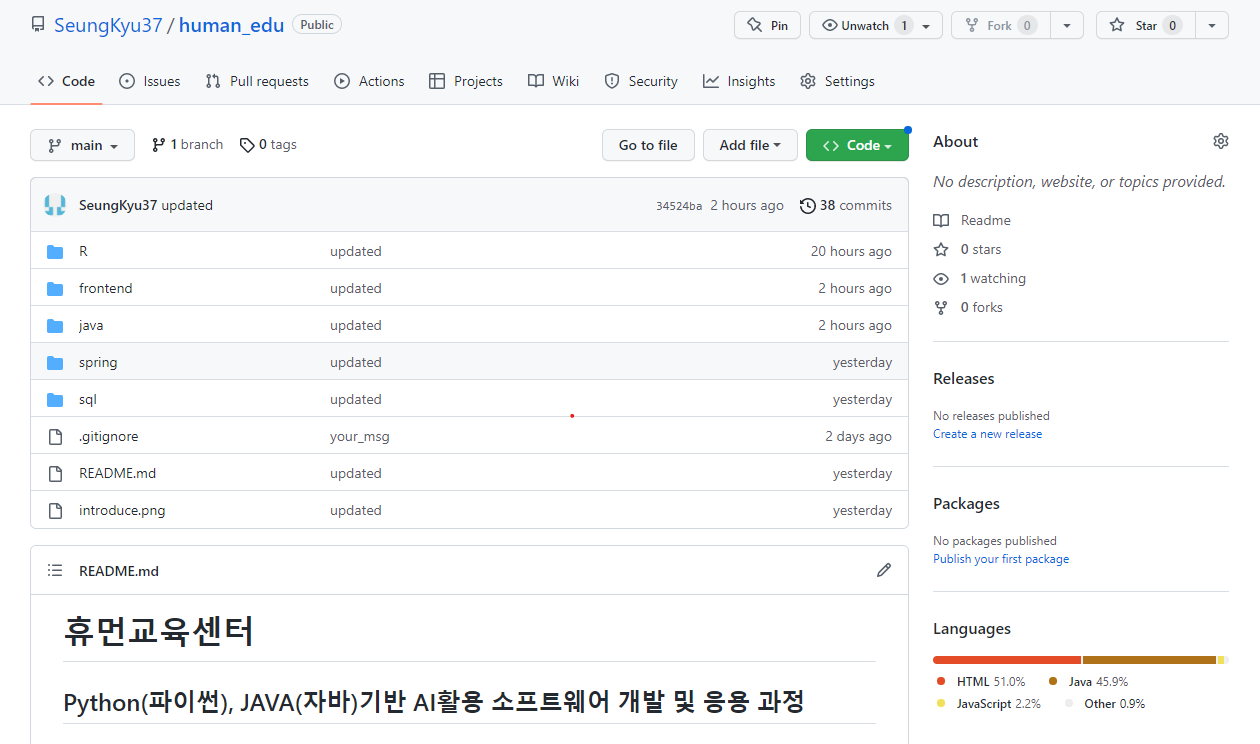Pin the repository with the Pin button
The image size is (1260, 744).
point(767,25)
